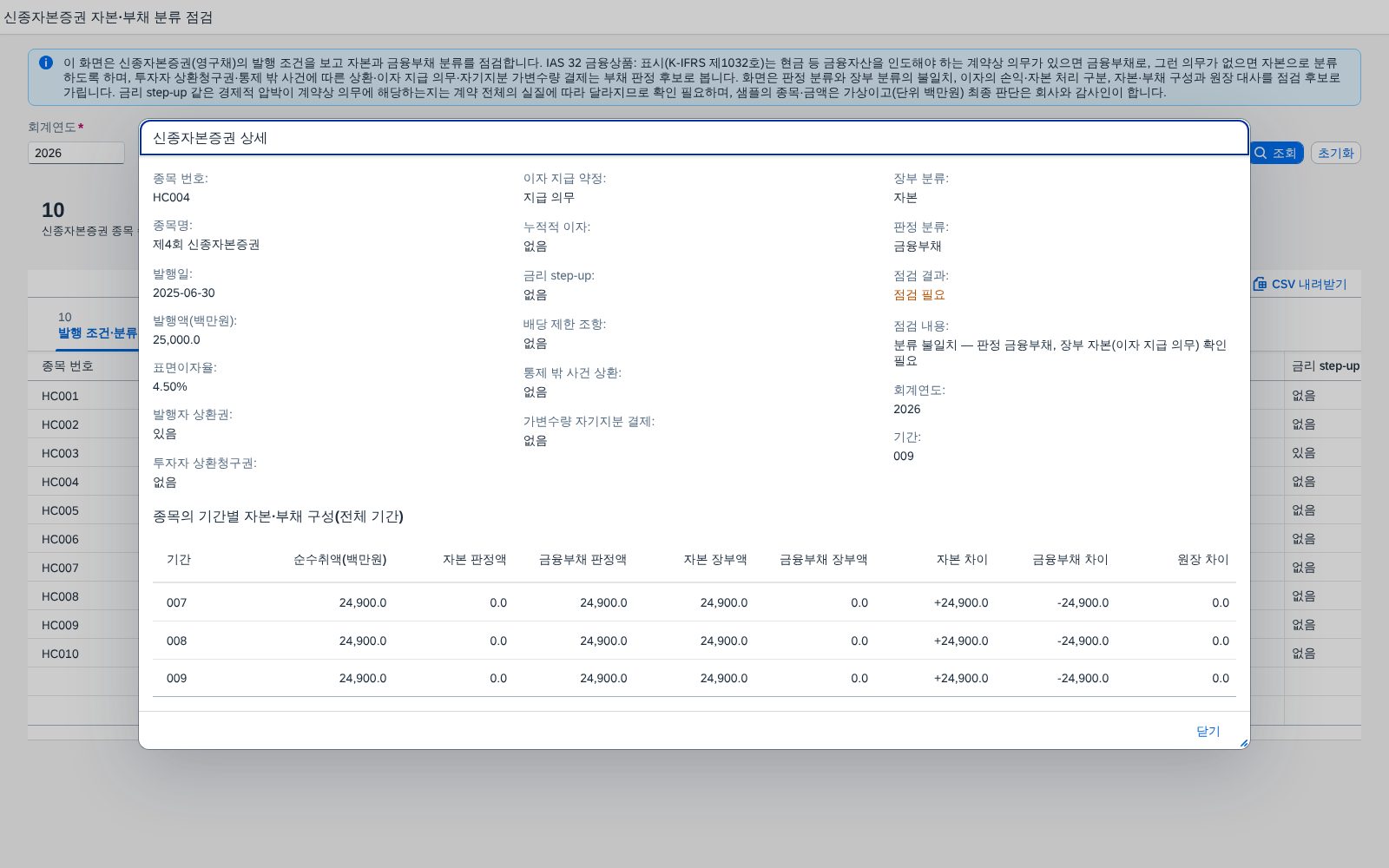1389x868 pixels.
Task: Click the 조회 search button
Action: coord(1276,153)
